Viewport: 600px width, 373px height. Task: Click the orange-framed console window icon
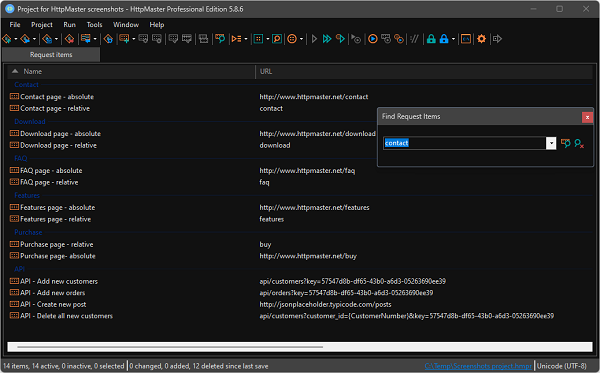pos(466,39)
